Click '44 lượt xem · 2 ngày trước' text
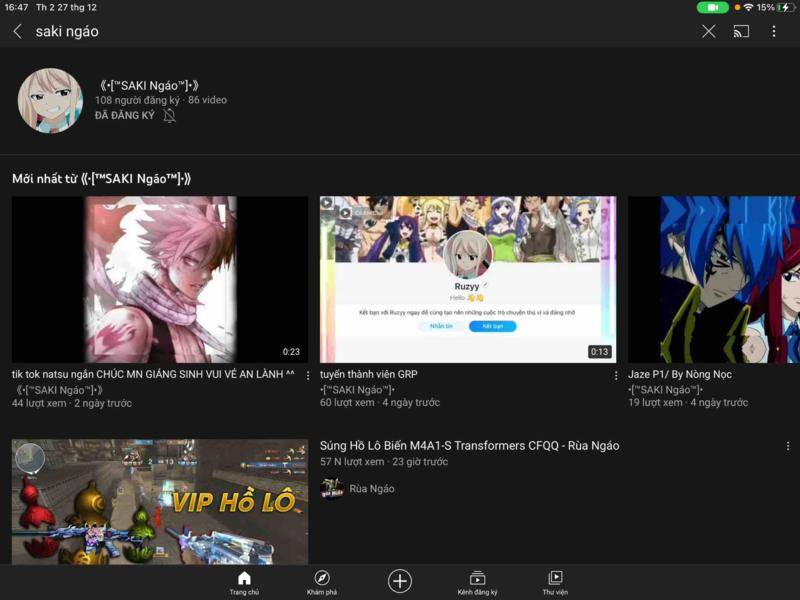 71,403
